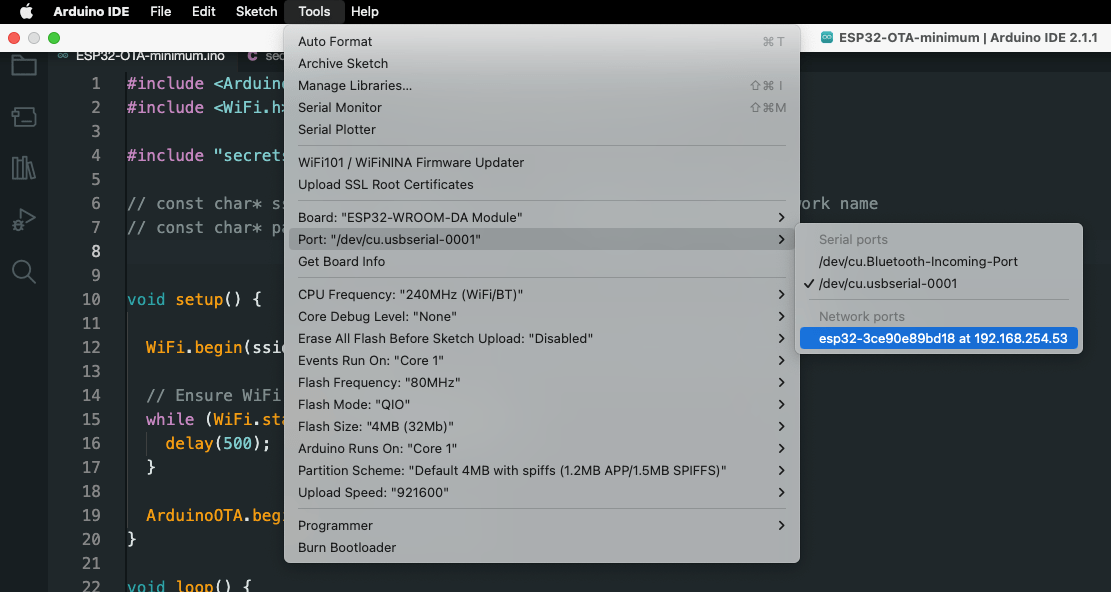Launch WiFi101 / WiFiNINA Firmware Updater
The width and height of the screenshot is (1111, 592).
pos(542,162)
